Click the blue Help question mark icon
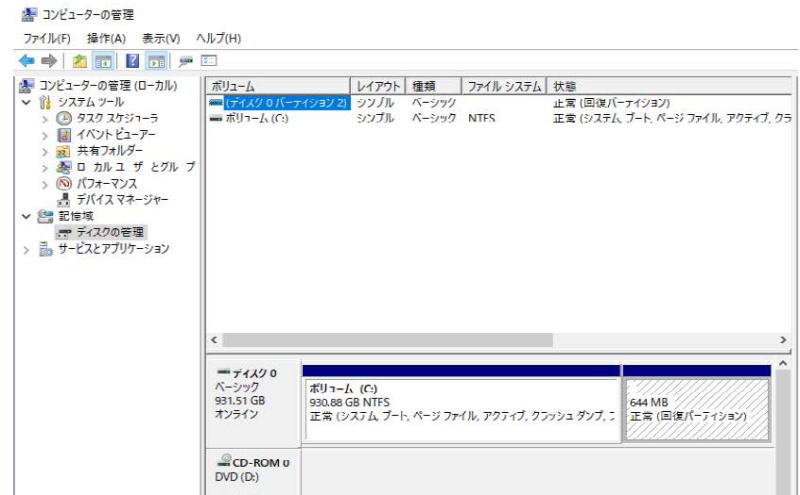Screen dimensions: 800x495 132,61
